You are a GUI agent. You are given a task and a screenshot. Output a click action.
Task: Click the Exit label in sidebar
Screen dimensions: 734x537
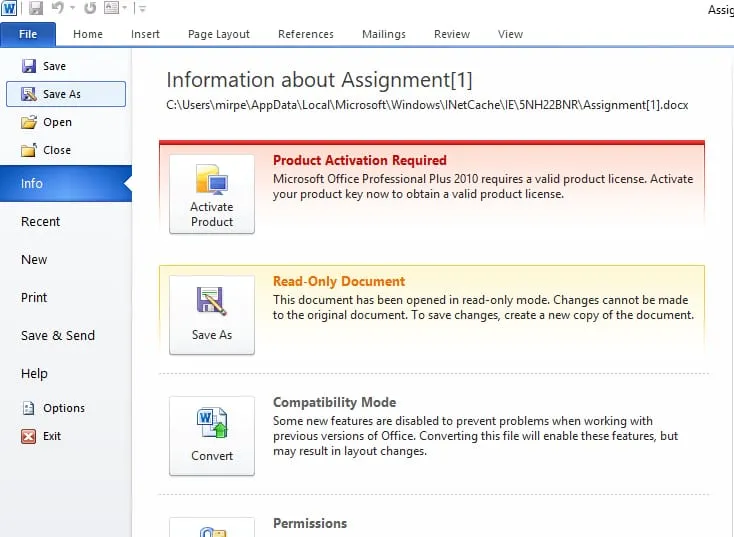click(52, 436)
